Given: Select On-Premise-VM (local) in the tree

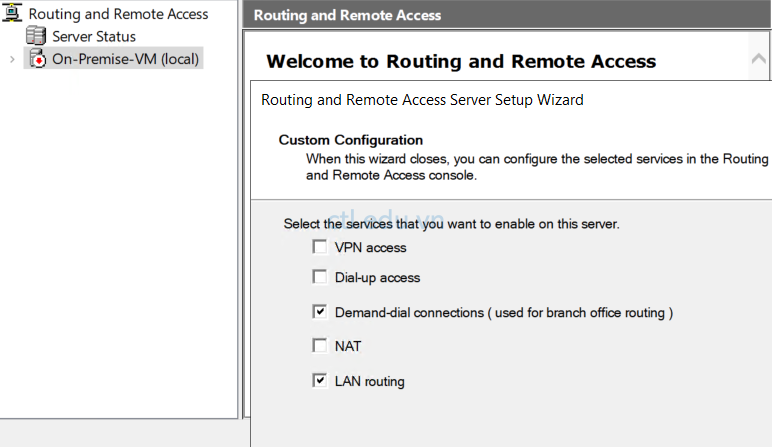Looking at the screenshot, I should tap(125, 59).
